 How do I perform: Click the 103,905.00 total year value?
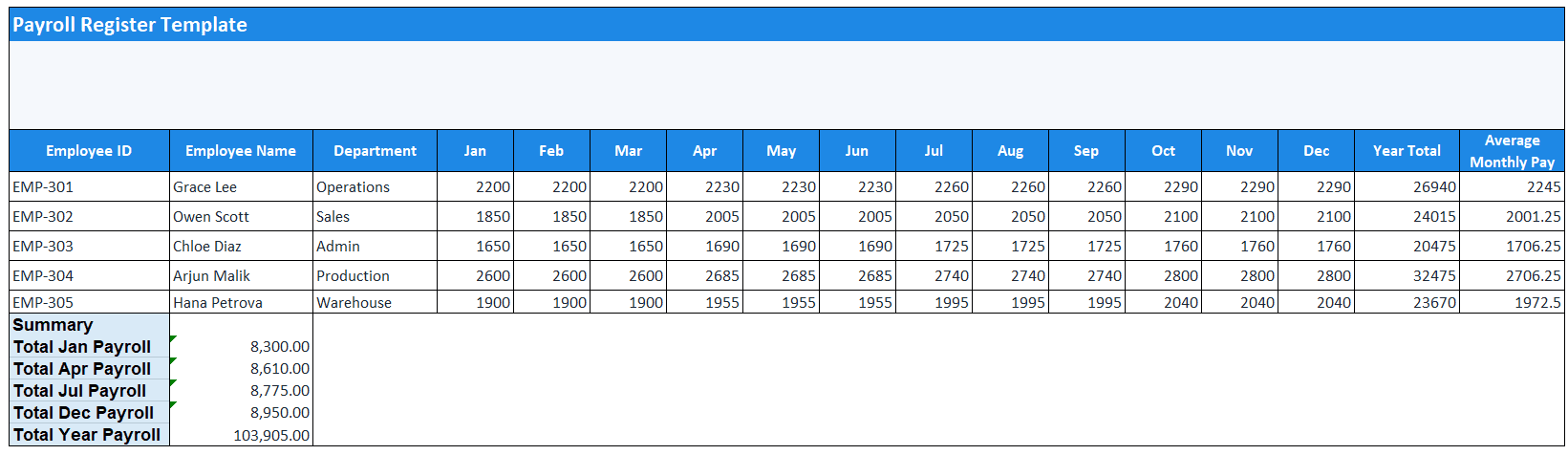tap(241, 435)
